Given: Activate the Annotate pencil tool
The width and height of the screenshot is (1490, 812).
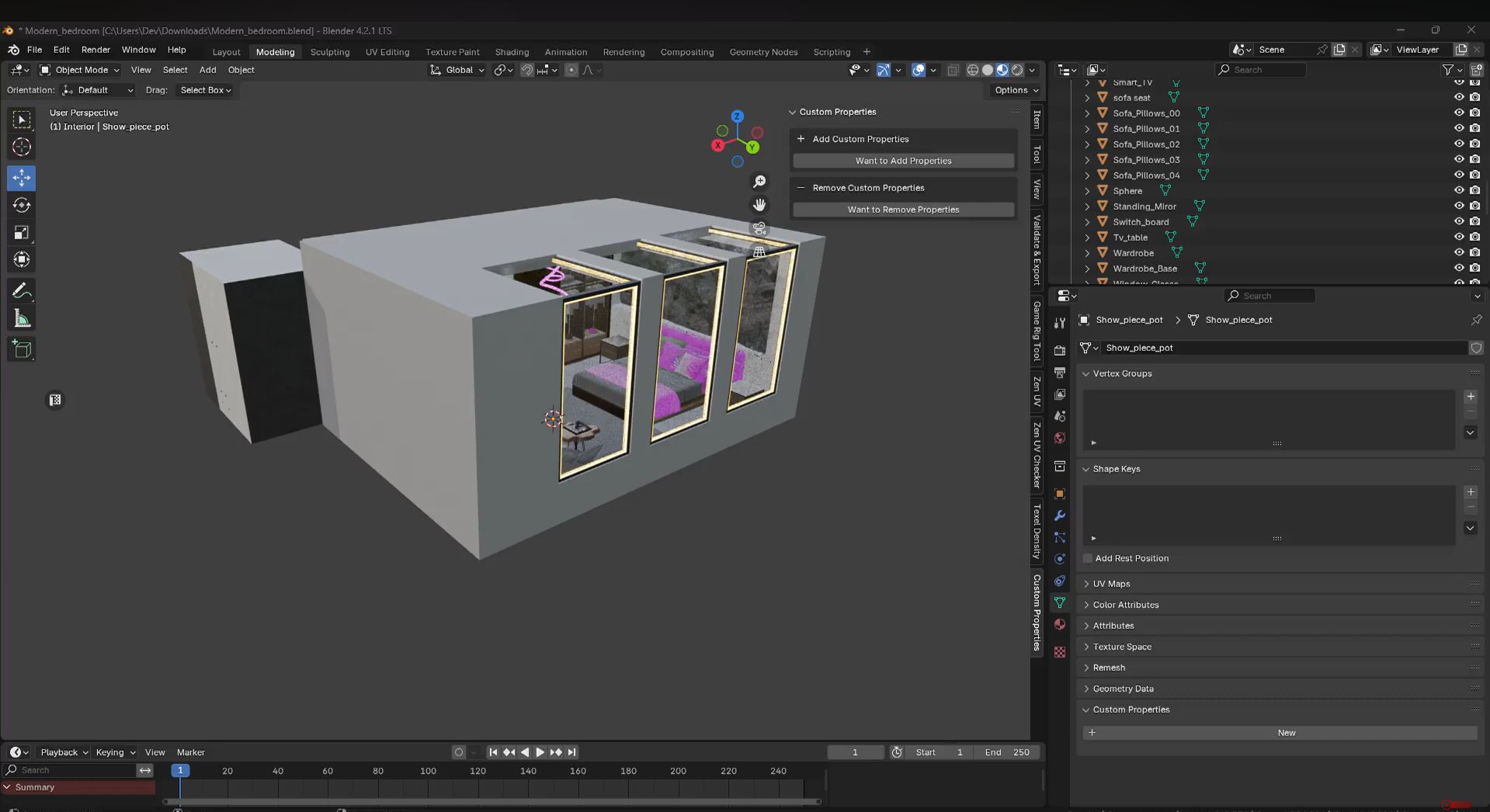Looking at the screenshot, I should click(22, 291).
